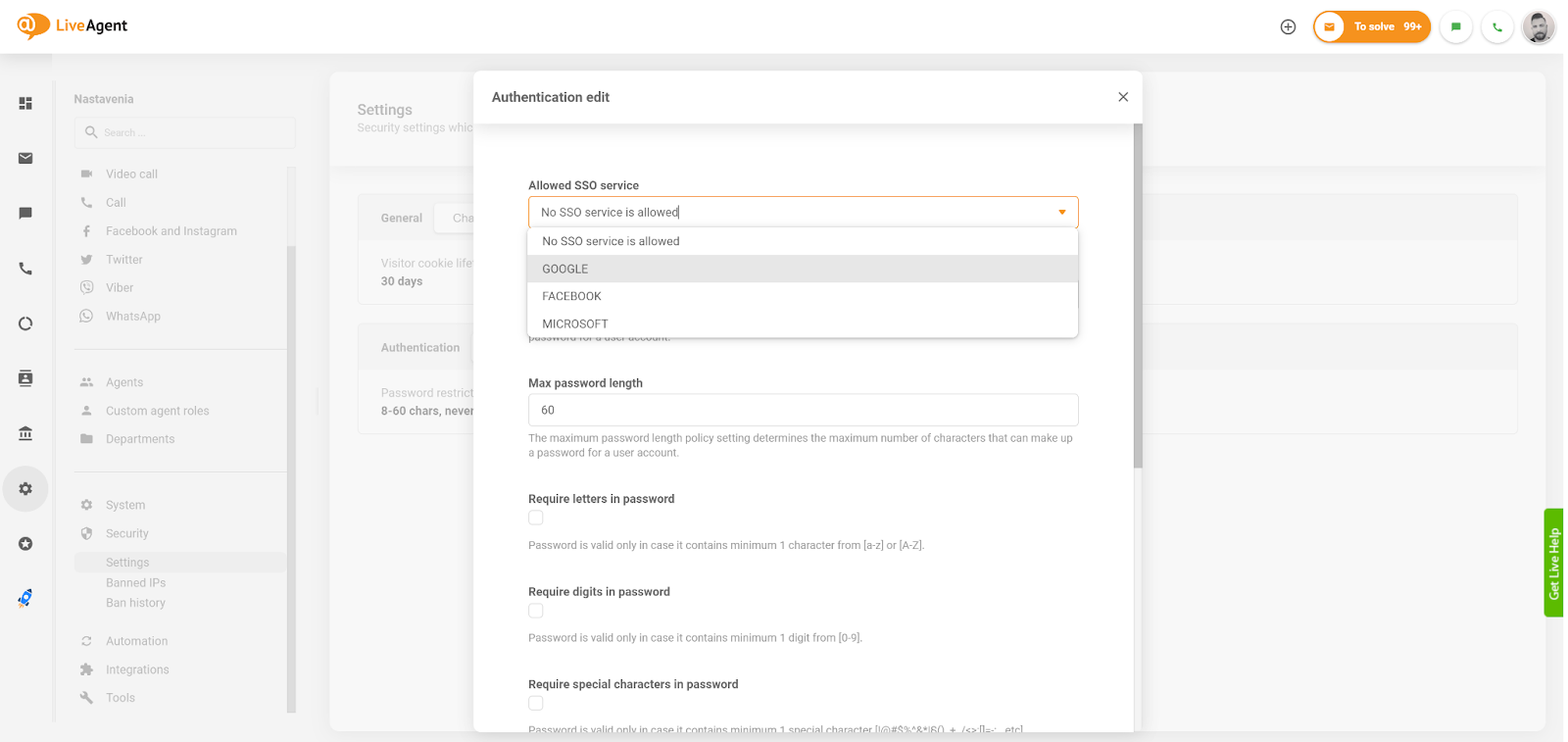The height and width of the screenshot is (742, 1568).
Task: Click the LiveAgent logo
Action: coord(73,25)
